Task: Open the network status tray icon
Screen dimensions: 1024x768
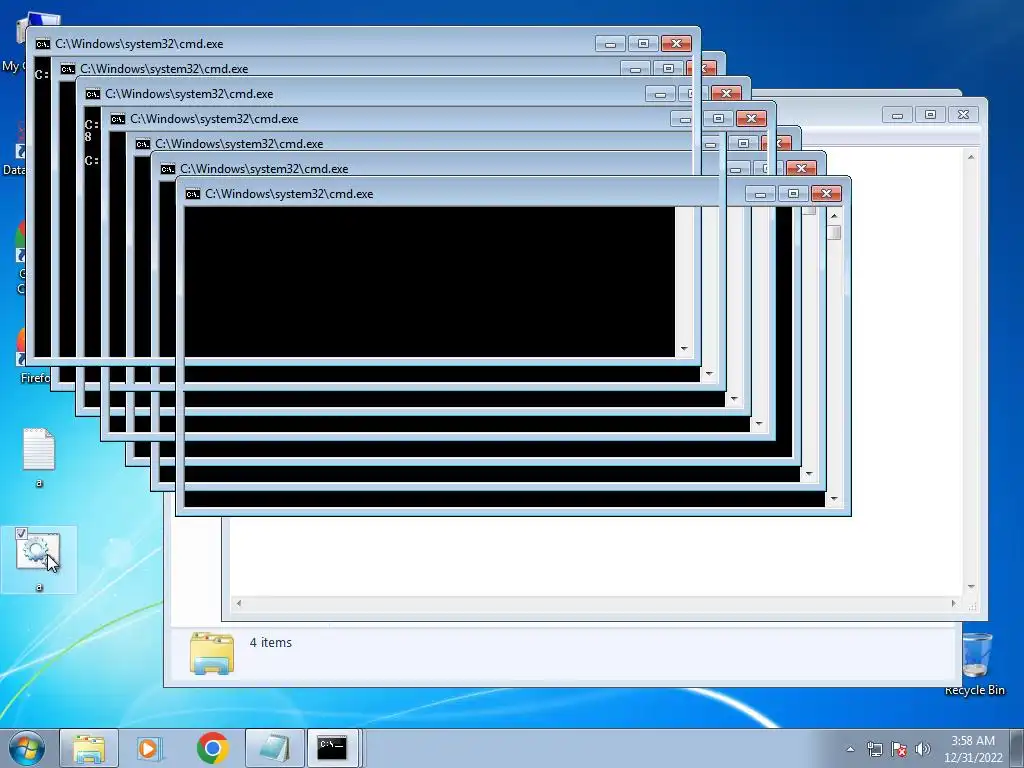Action: click(874, 749)
